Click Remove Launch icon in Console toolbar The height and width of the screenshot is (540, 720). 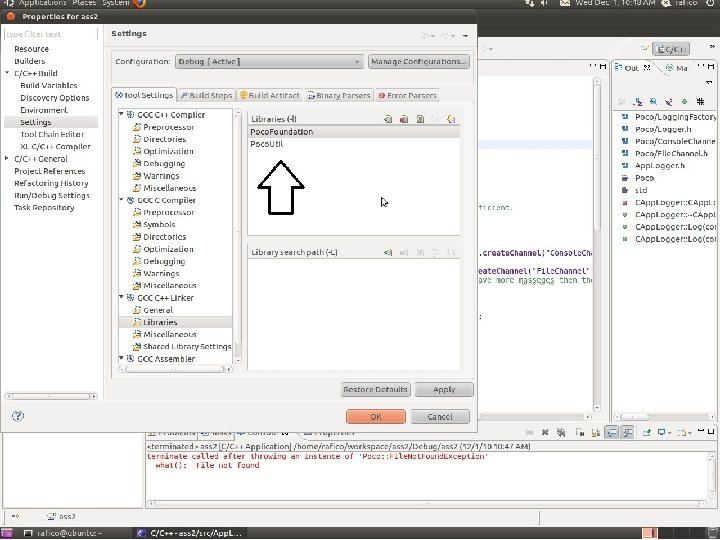coord(545,432)
